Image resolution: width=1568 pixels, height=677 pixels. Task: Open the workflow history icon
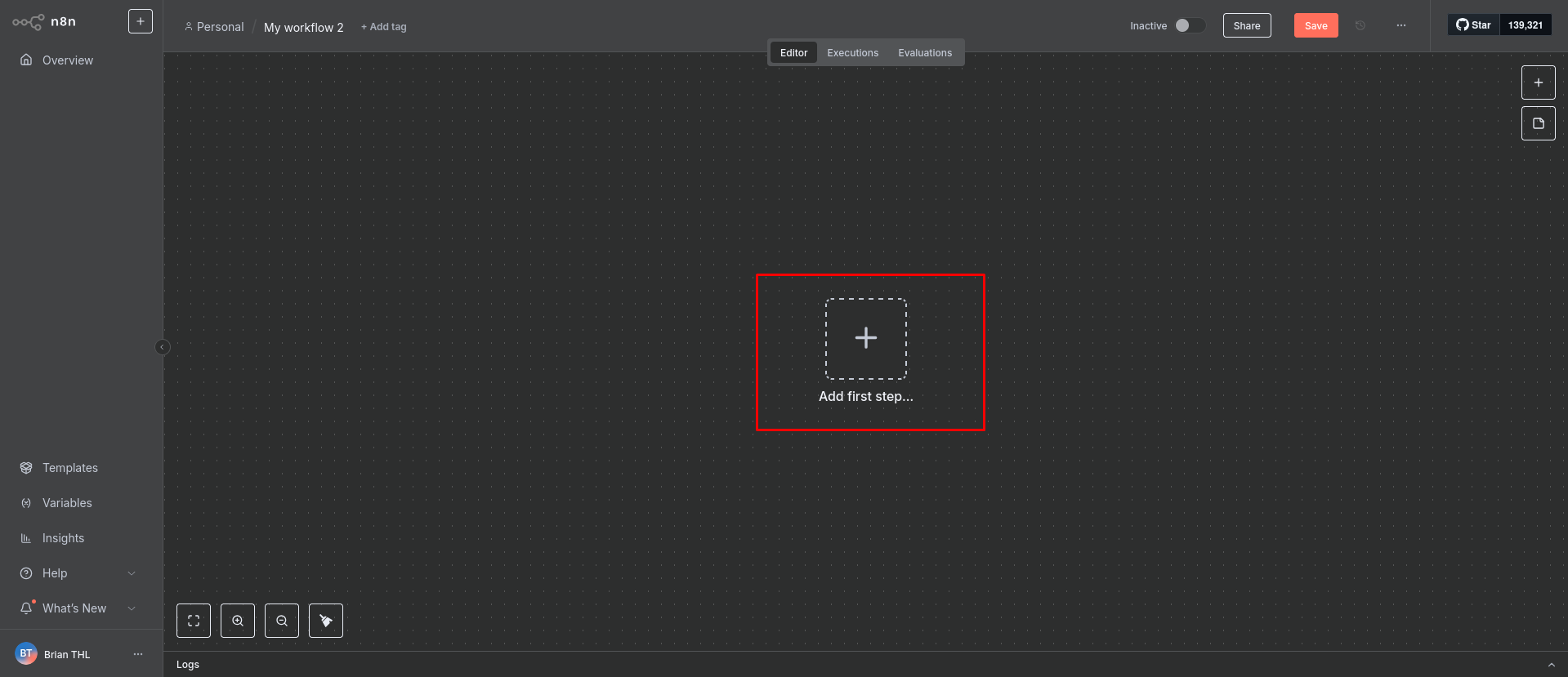click(x=1360, y=25)
